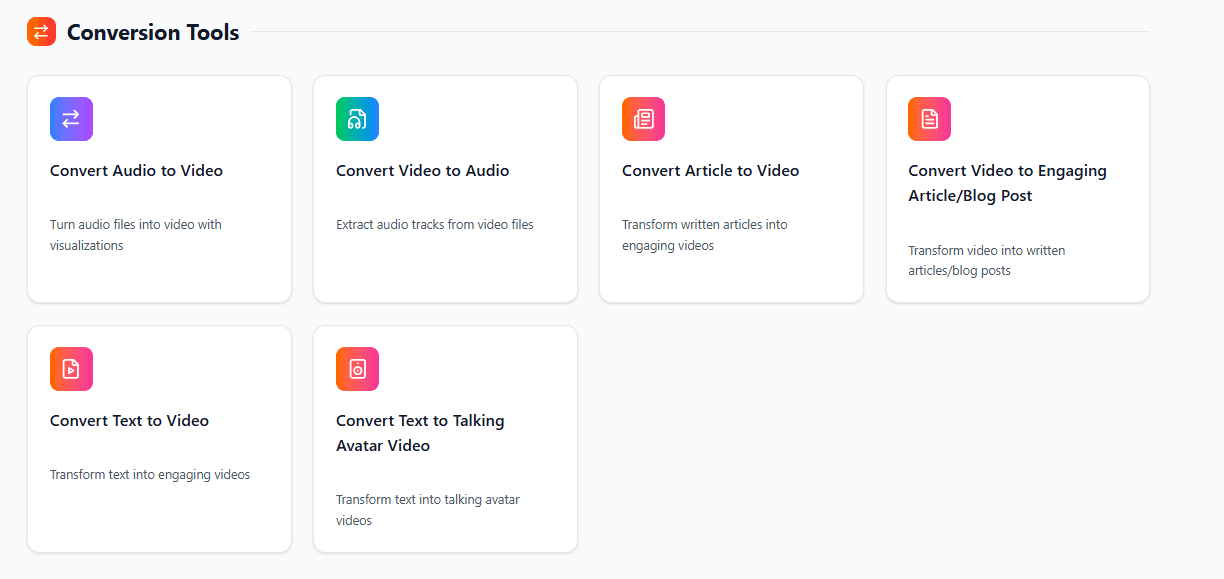Click the speaker icon for Talking Avatar Video
Screen dimensions: 1224x579
(357, 369)
